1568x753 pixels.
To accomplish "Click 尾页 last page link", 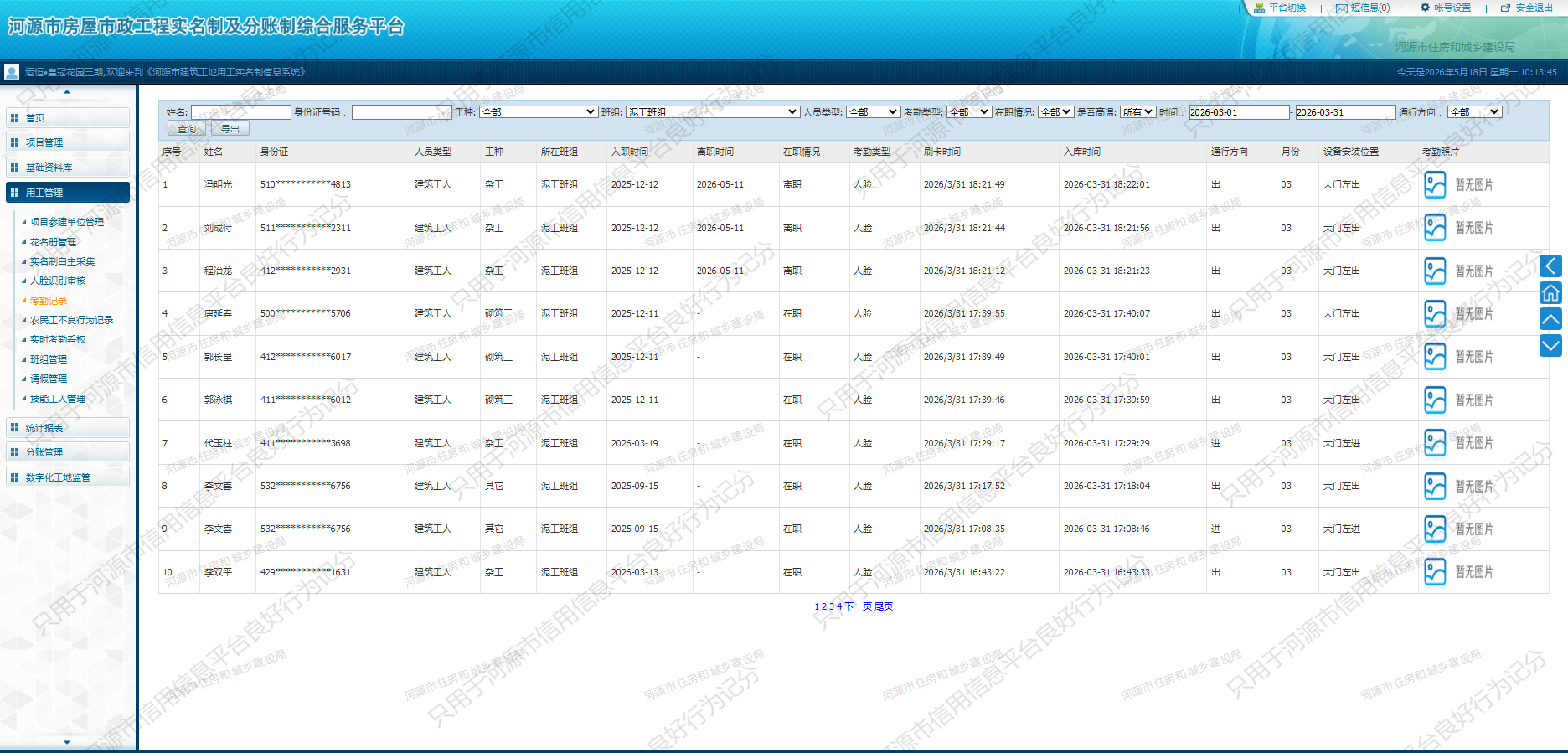I will point(884,606).
